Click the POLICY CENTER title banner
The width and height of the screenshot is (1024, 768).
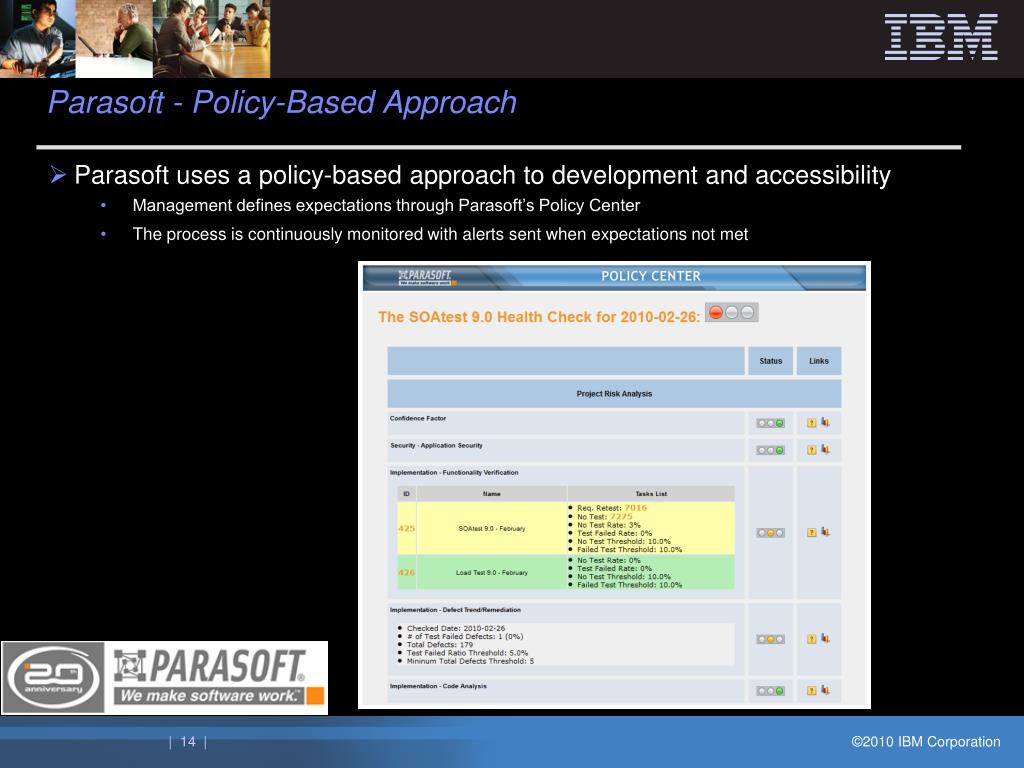[x=651, y=276]
